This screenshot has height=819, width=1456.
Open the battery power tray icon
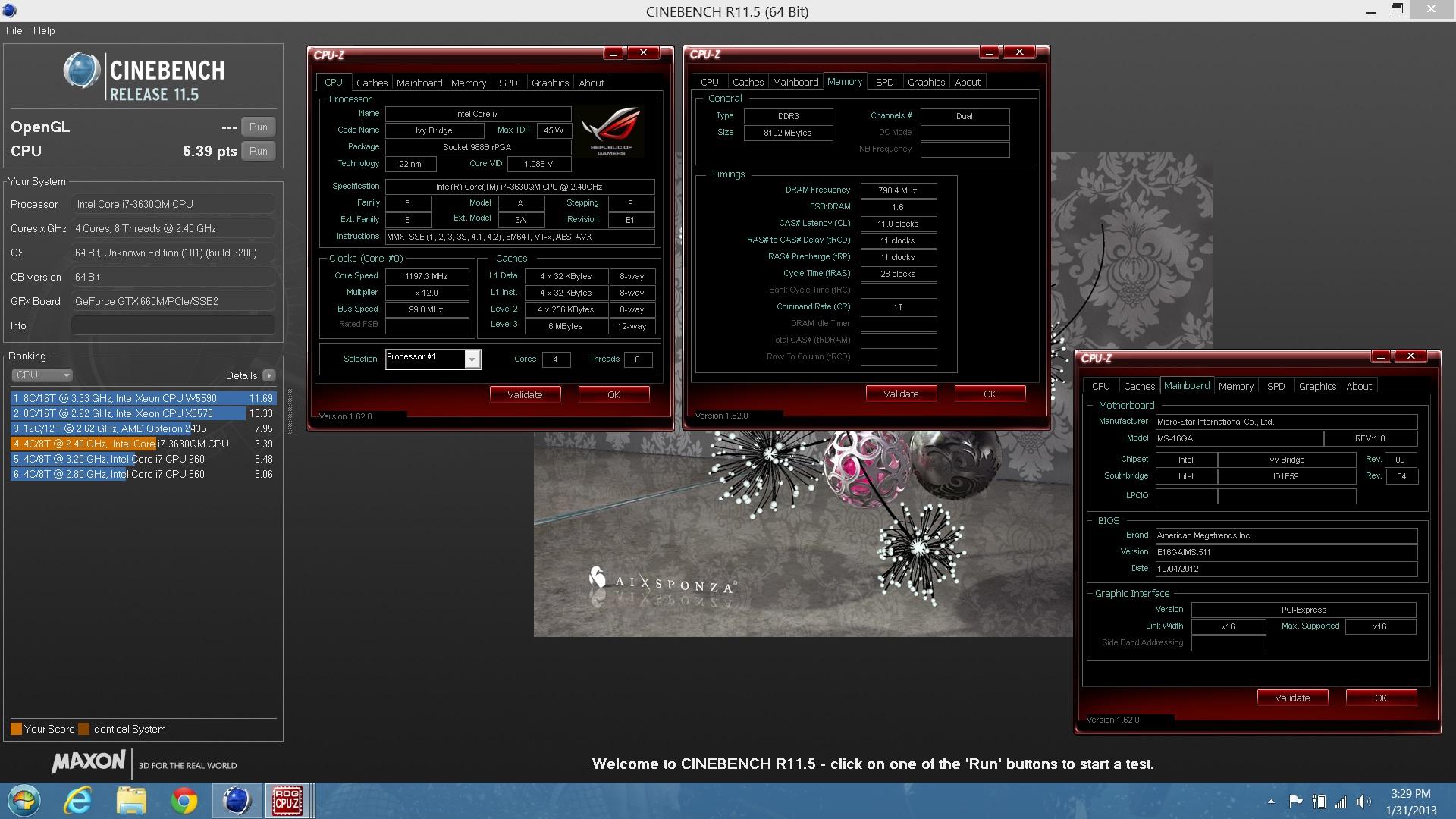tap(1319, 802)
